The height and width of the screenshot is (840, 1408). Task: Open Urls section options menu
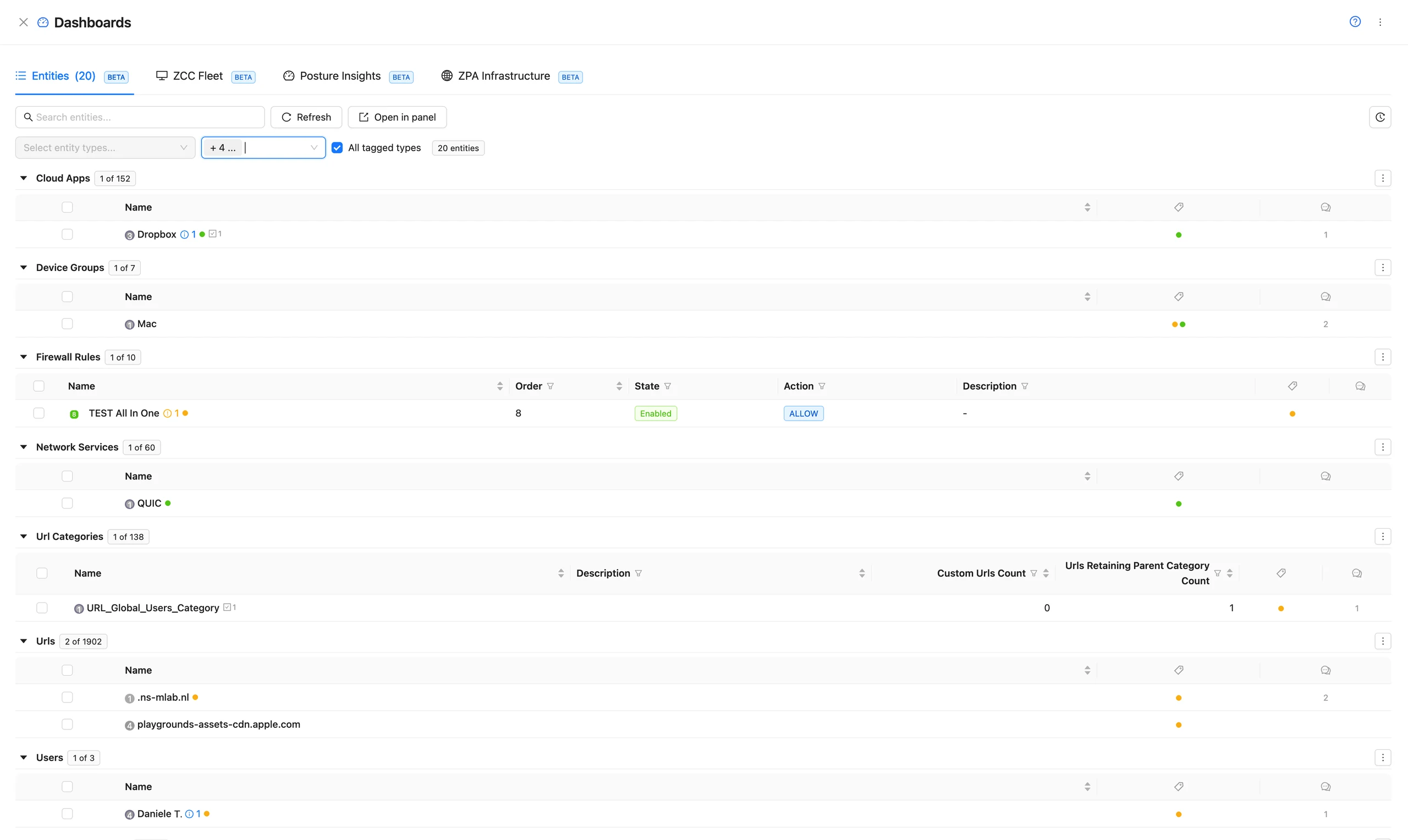coord(1383,642)
